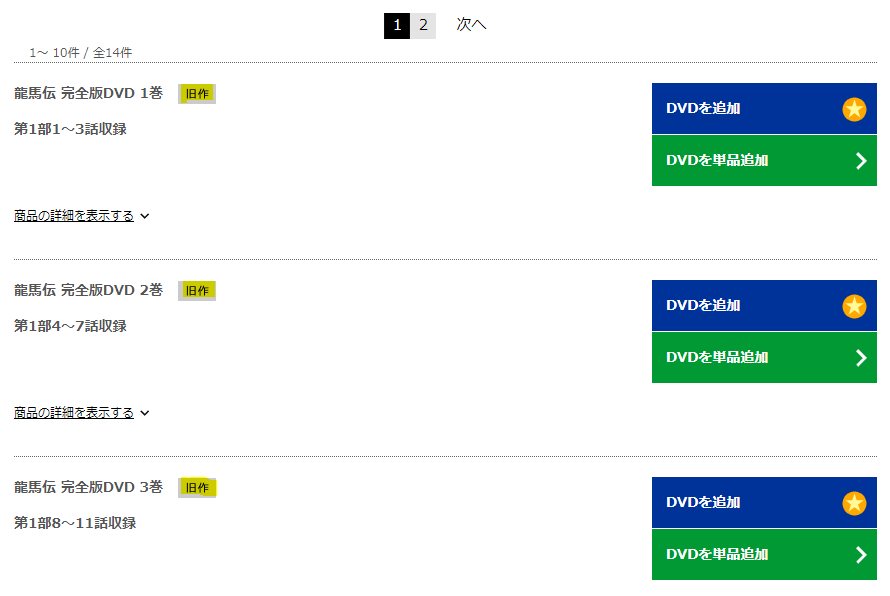890x596 pixels.
Task: Click star icon for 龍馬伝 1巻
Action: 854,109
